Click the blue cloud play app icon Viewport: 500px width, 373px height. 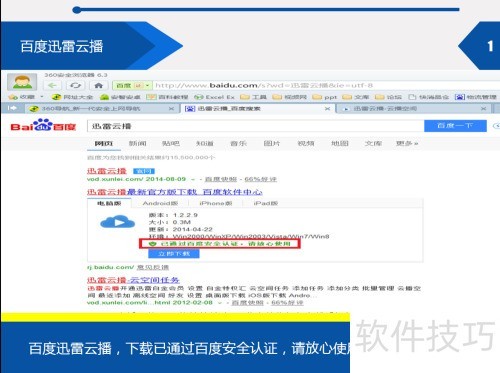pos(118,222)
